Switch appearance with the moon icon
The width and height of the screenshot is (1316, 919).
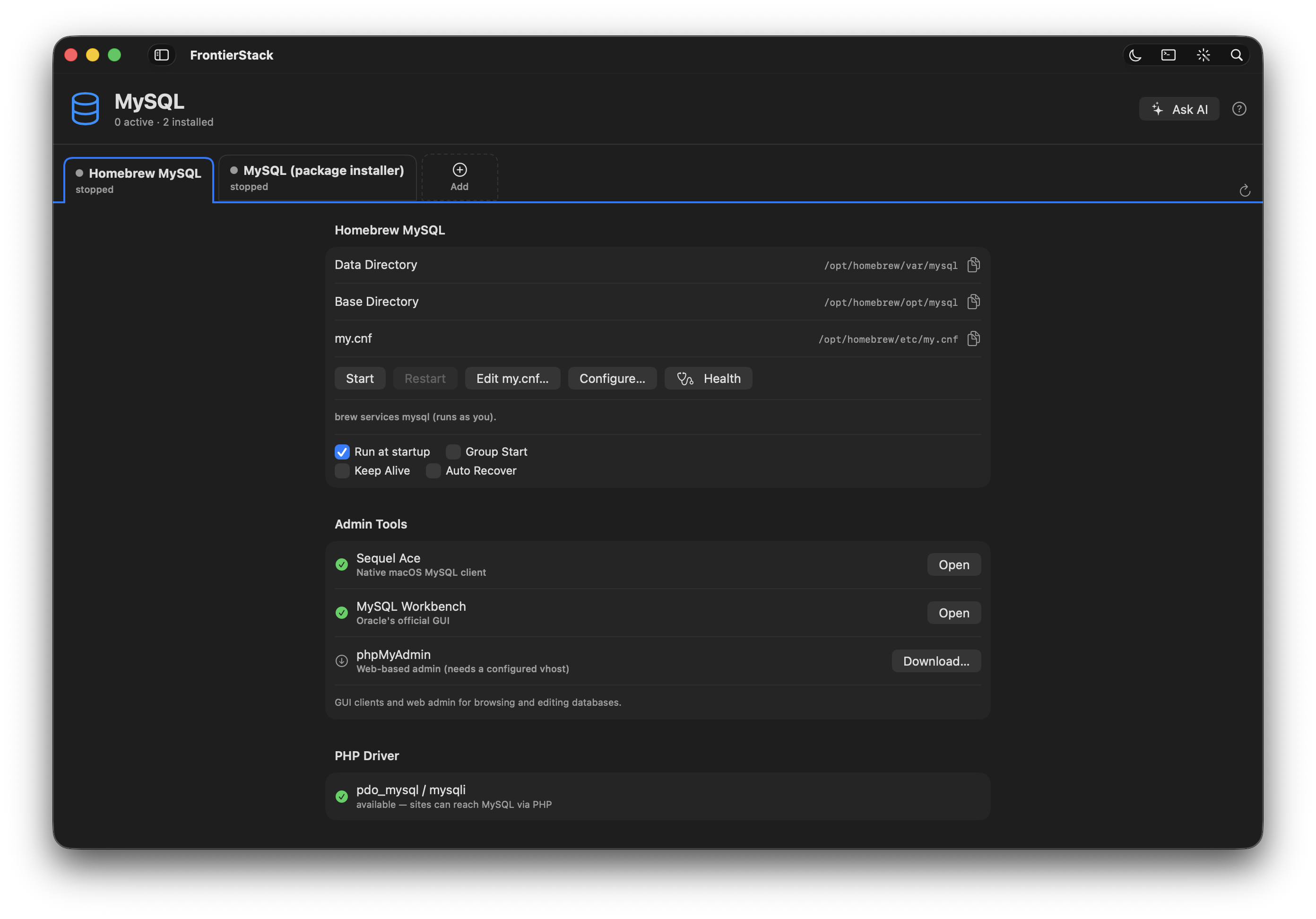[1135, 55]
